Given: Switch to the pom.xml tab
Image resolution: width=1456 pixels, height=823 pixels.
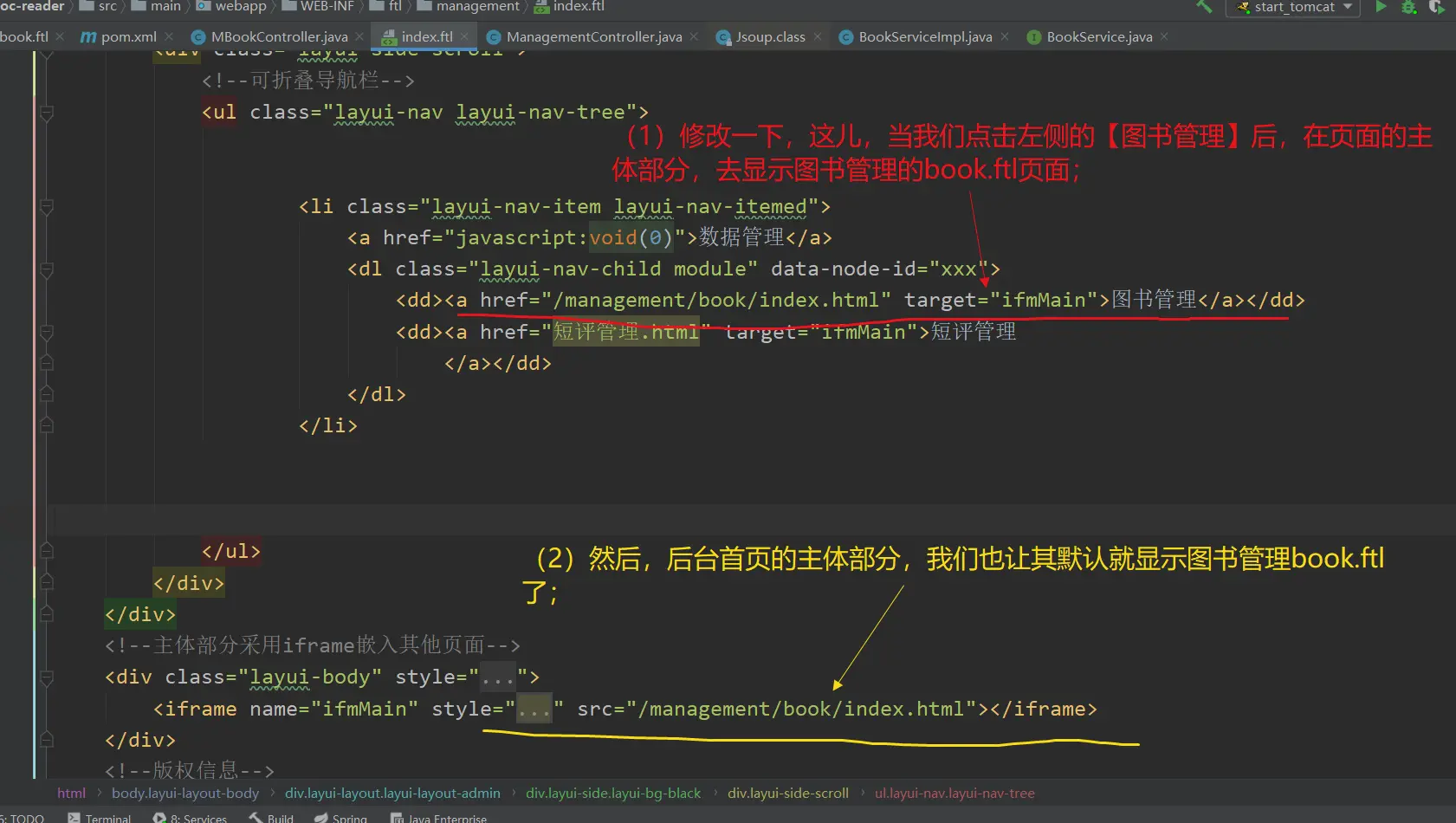Looking at the screenshot, I should tap(120, 36).
